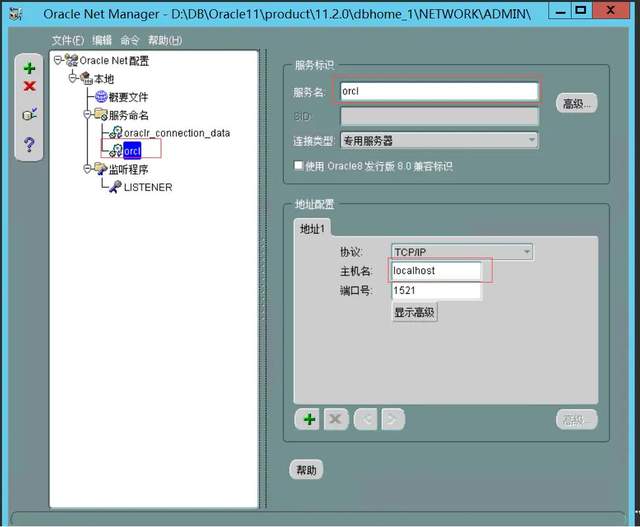Click the 服务名 input field containing orcl
This screenshot has height=527, width=640.
(439, 91)
